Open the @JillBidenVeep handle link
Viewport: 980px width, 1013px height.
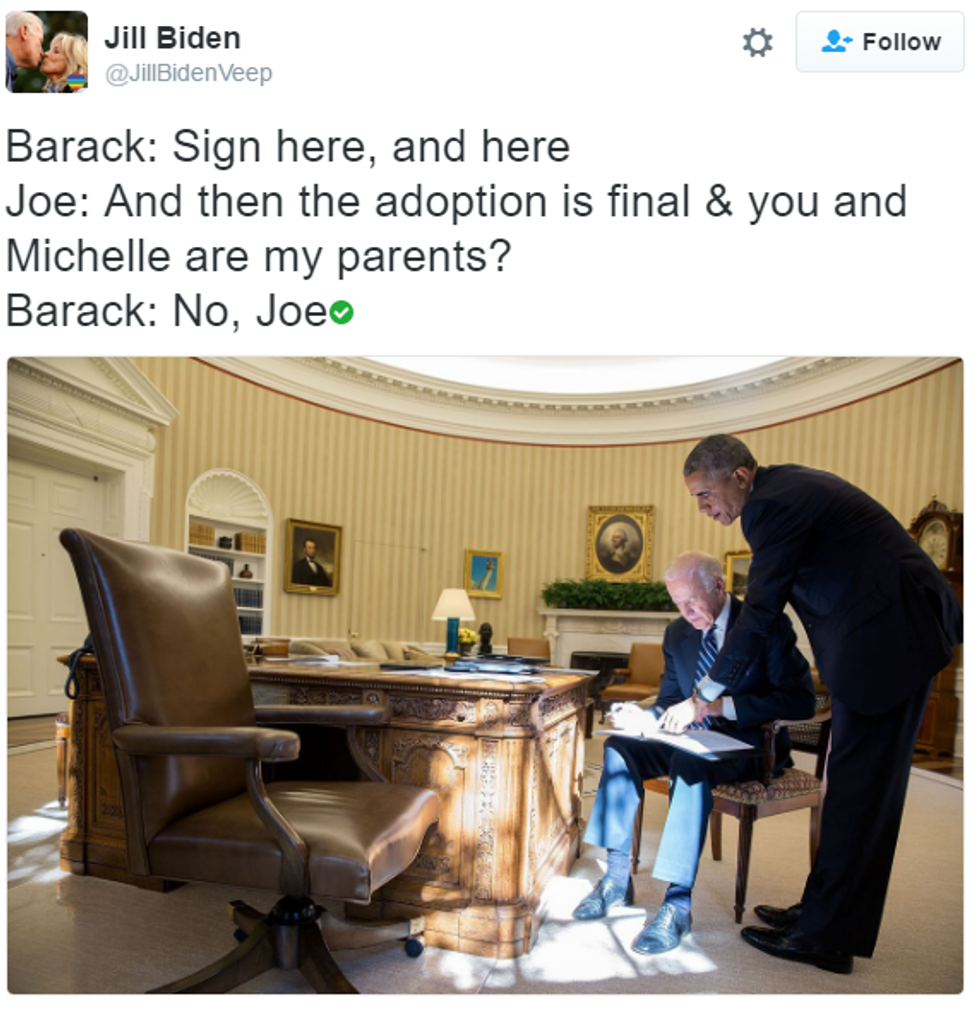pyautogui.click(x=189, y=73)
